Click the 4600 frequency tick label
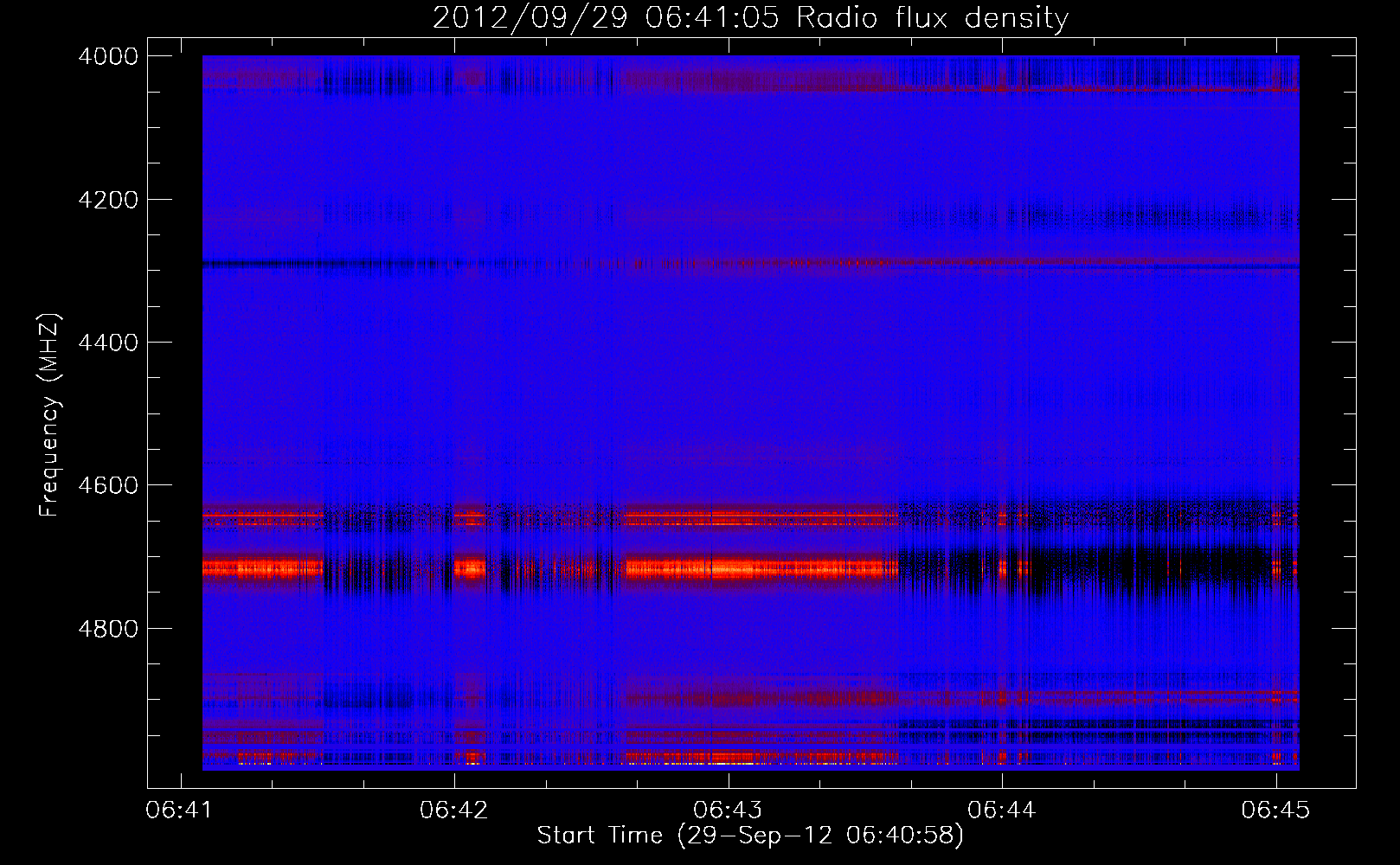 point(108,485)
